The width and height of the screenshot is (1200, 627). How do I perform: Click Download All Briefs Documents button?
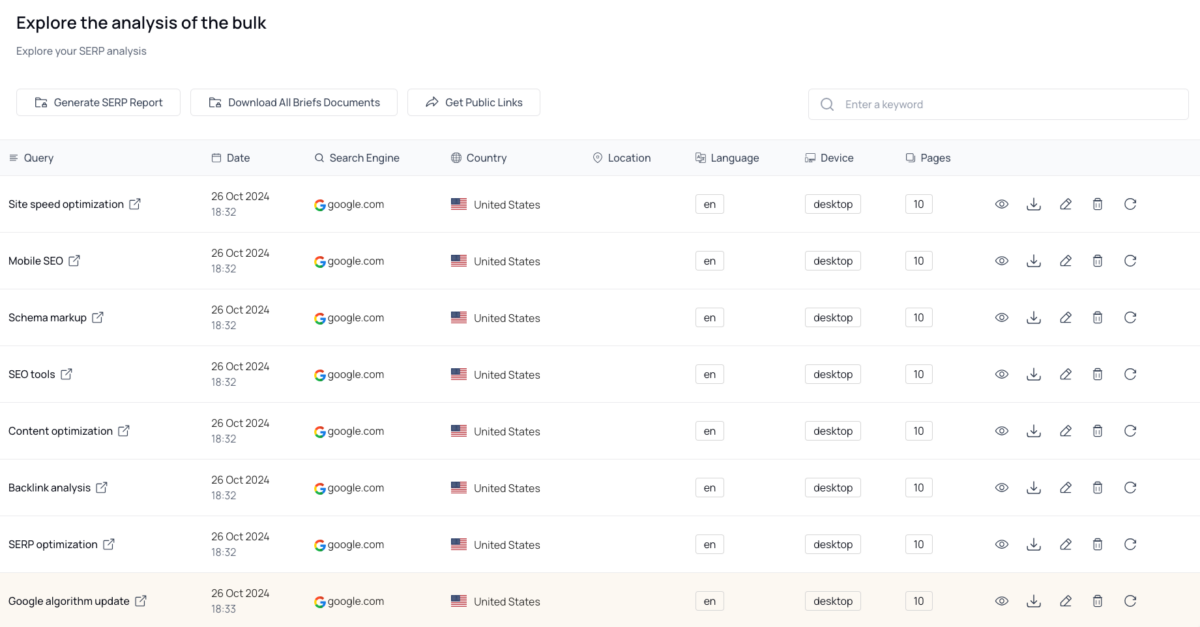tap(293, 102)
